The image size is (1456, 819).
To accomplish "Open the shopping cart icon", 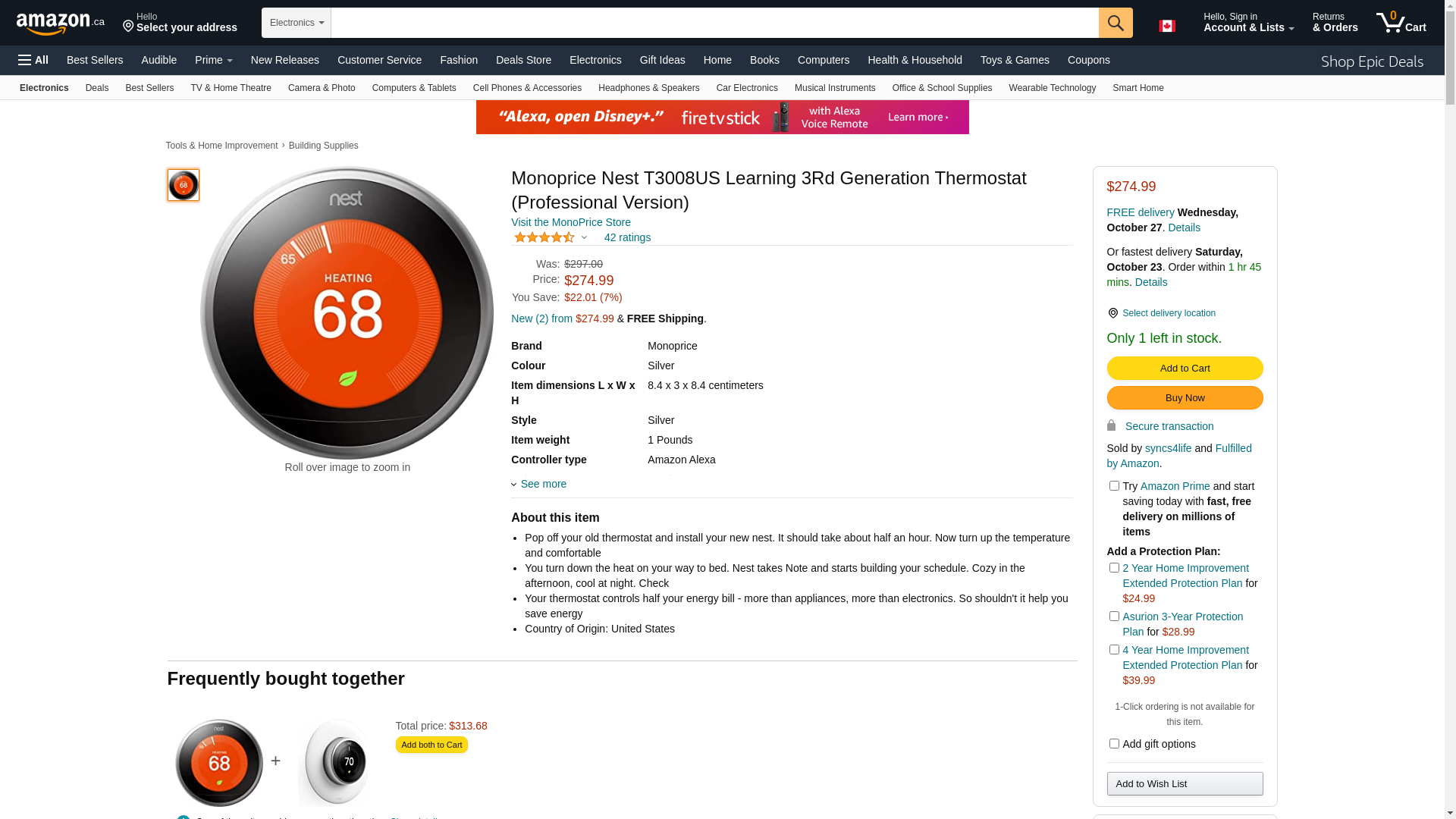I will click(x=1400, y=23).
